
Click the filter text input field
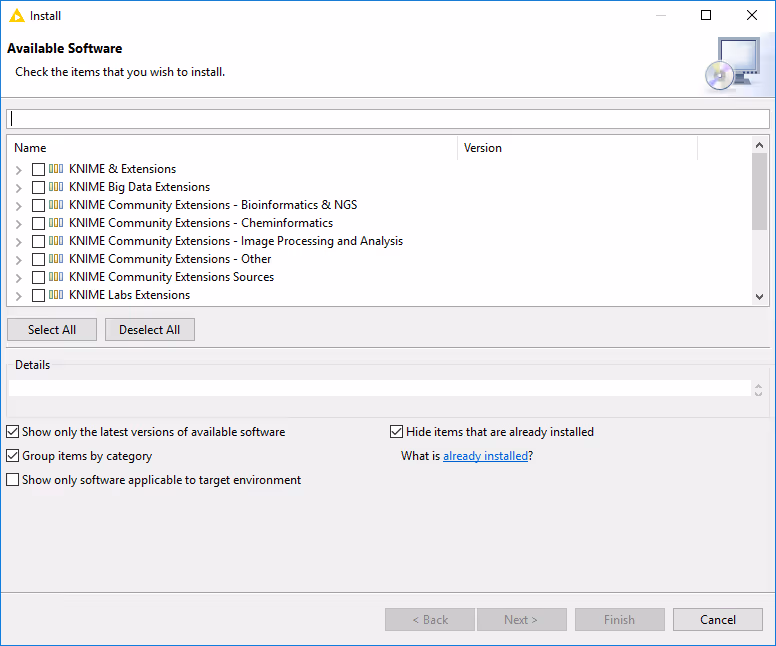(x=388, y=119)
